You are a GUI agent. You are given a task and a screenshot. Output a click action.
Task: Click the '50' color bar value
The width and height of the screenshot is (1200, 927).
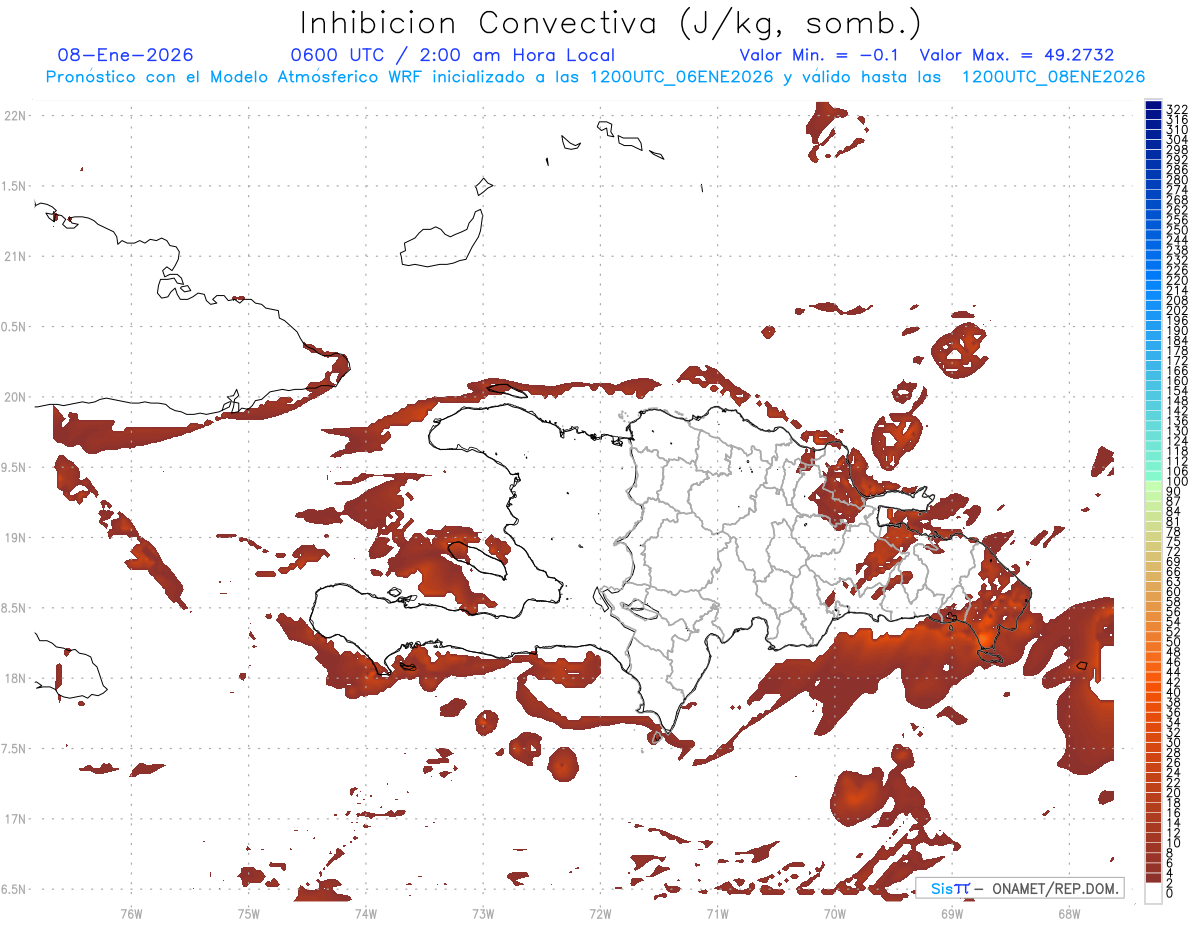(1174, 641)
